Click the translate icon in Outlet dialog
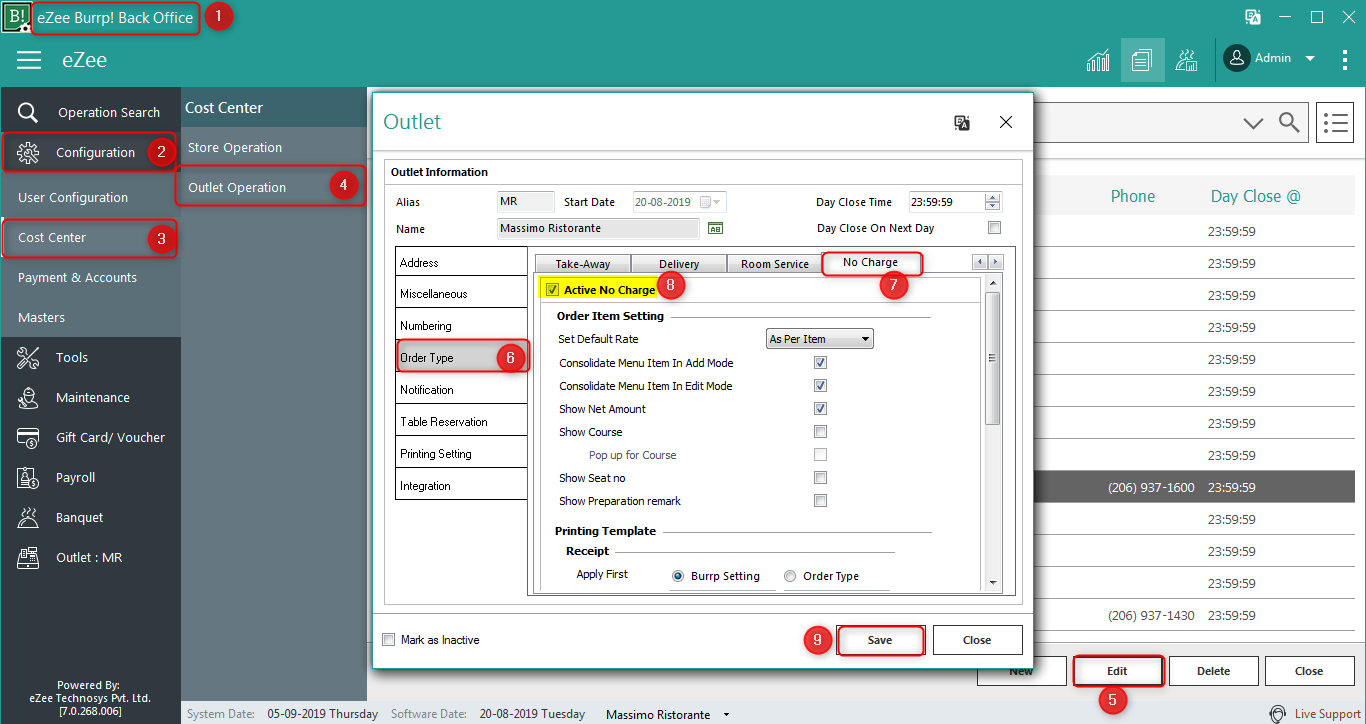Image resolution: width=1366 pixels, height=724 pixels. click(962, 122)
